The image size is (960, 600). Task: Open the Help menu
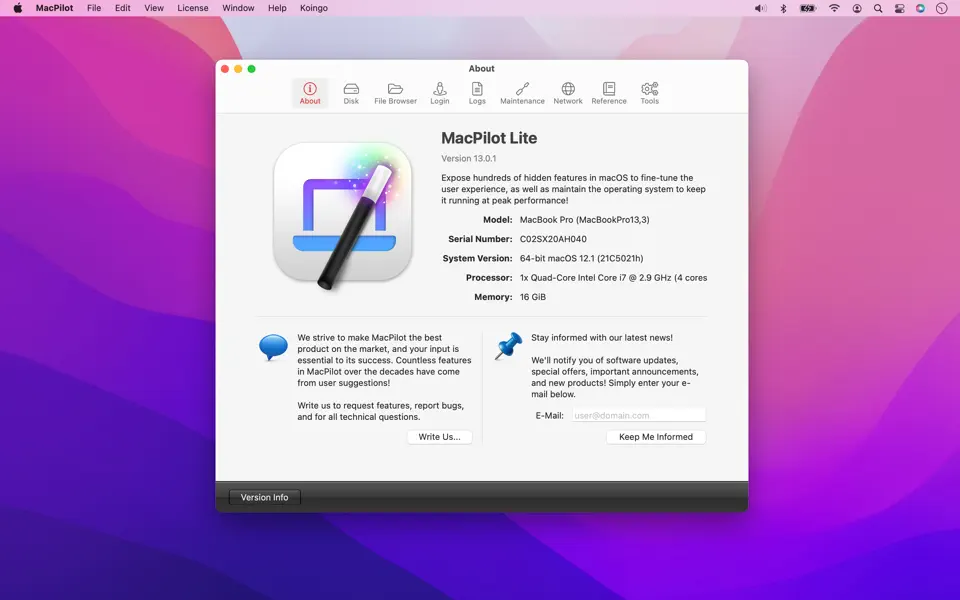pyautogui.click(x=277, y=8)
